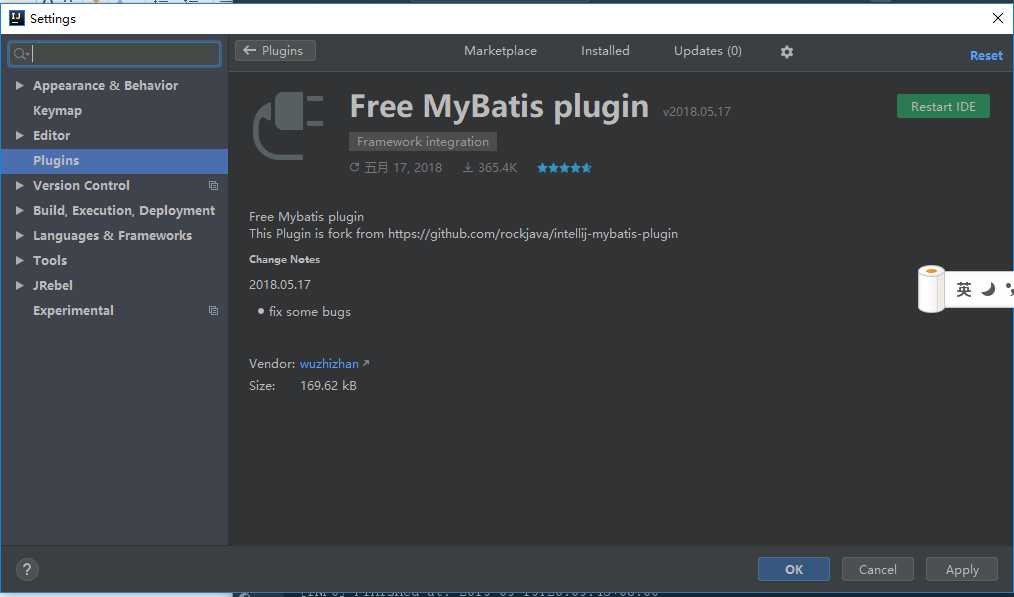
Task: Click the v2018.05.17 version label
Action: point(696,111)
